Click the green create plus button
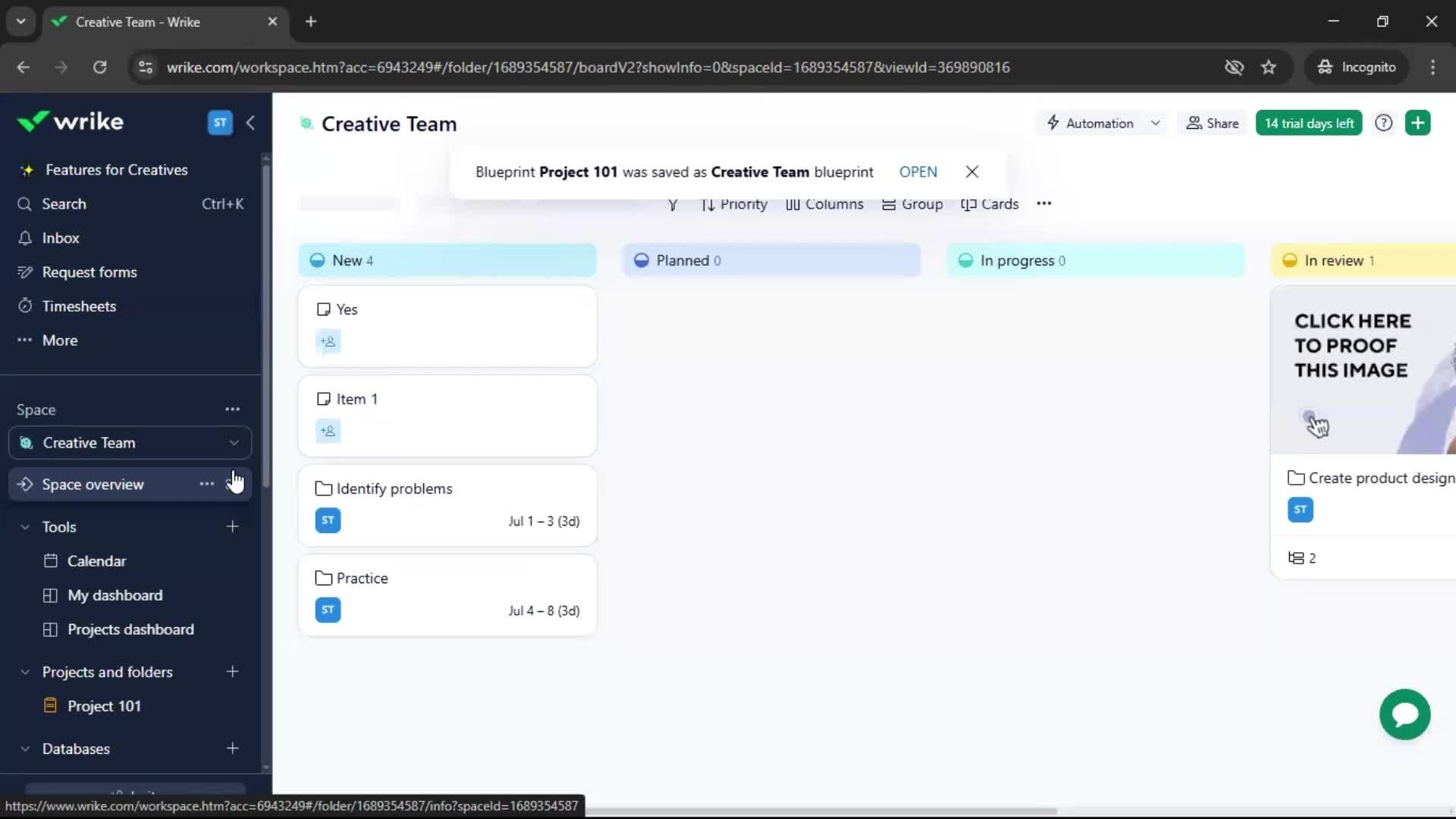This screenshot has height=819, width=1456. tap(1417, 123)
